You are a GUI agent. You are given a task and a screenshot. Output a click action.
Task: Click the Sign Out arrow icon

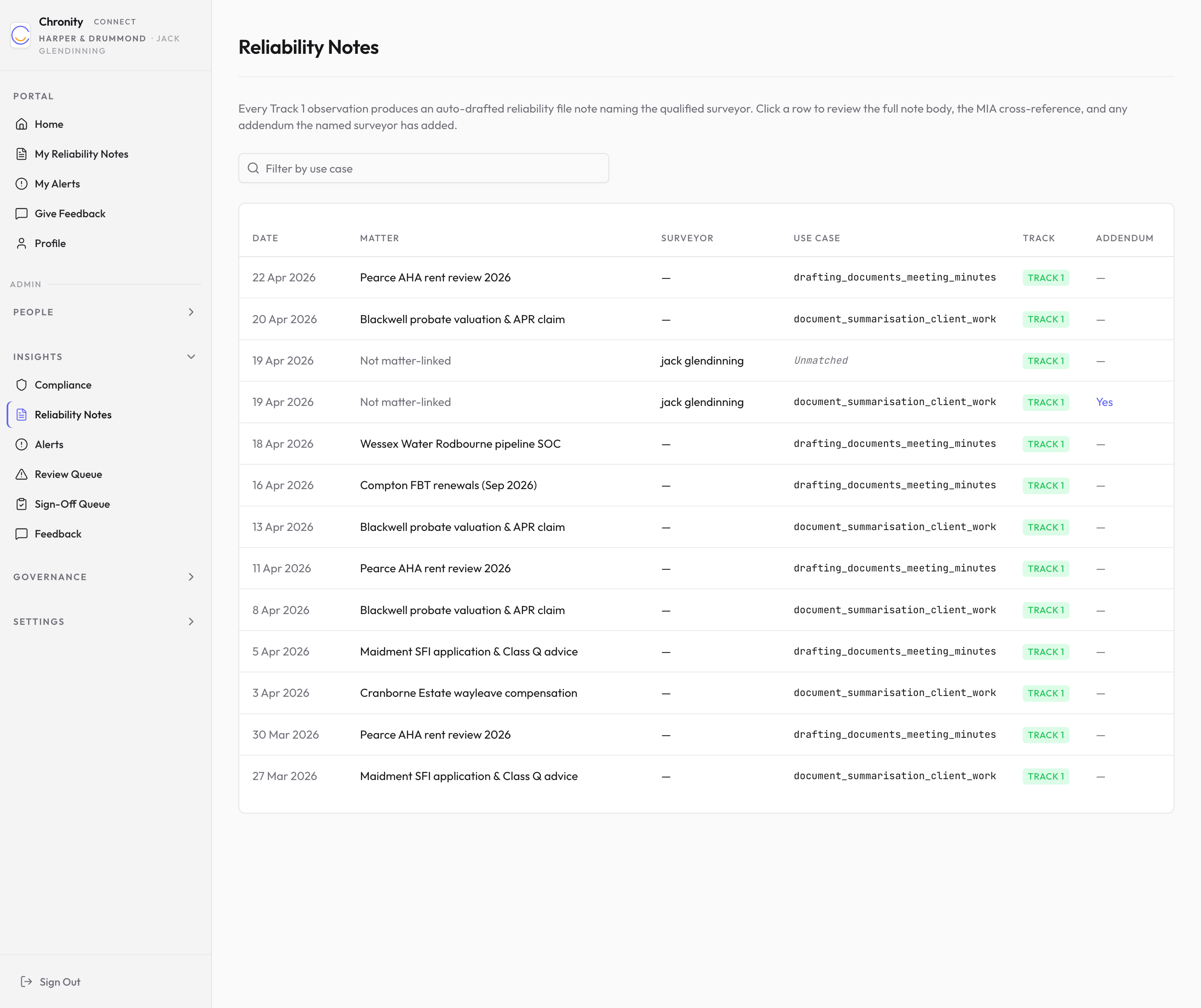[26, 982]
